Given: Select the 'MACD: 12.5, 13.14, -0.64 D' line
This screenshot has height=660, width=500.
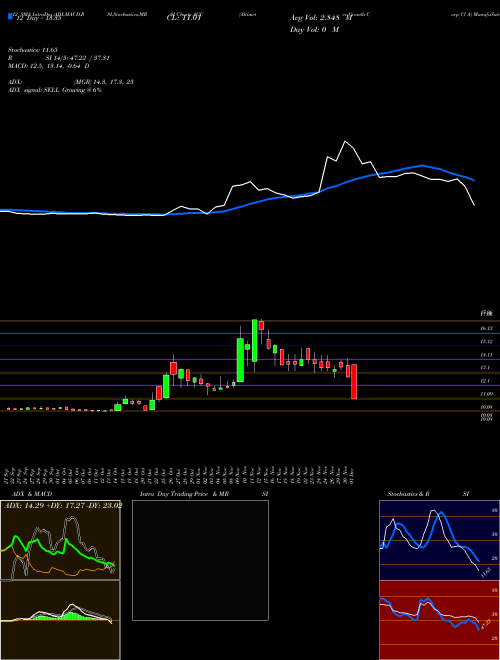Looking at the screenshot, I should coord(48,66).
